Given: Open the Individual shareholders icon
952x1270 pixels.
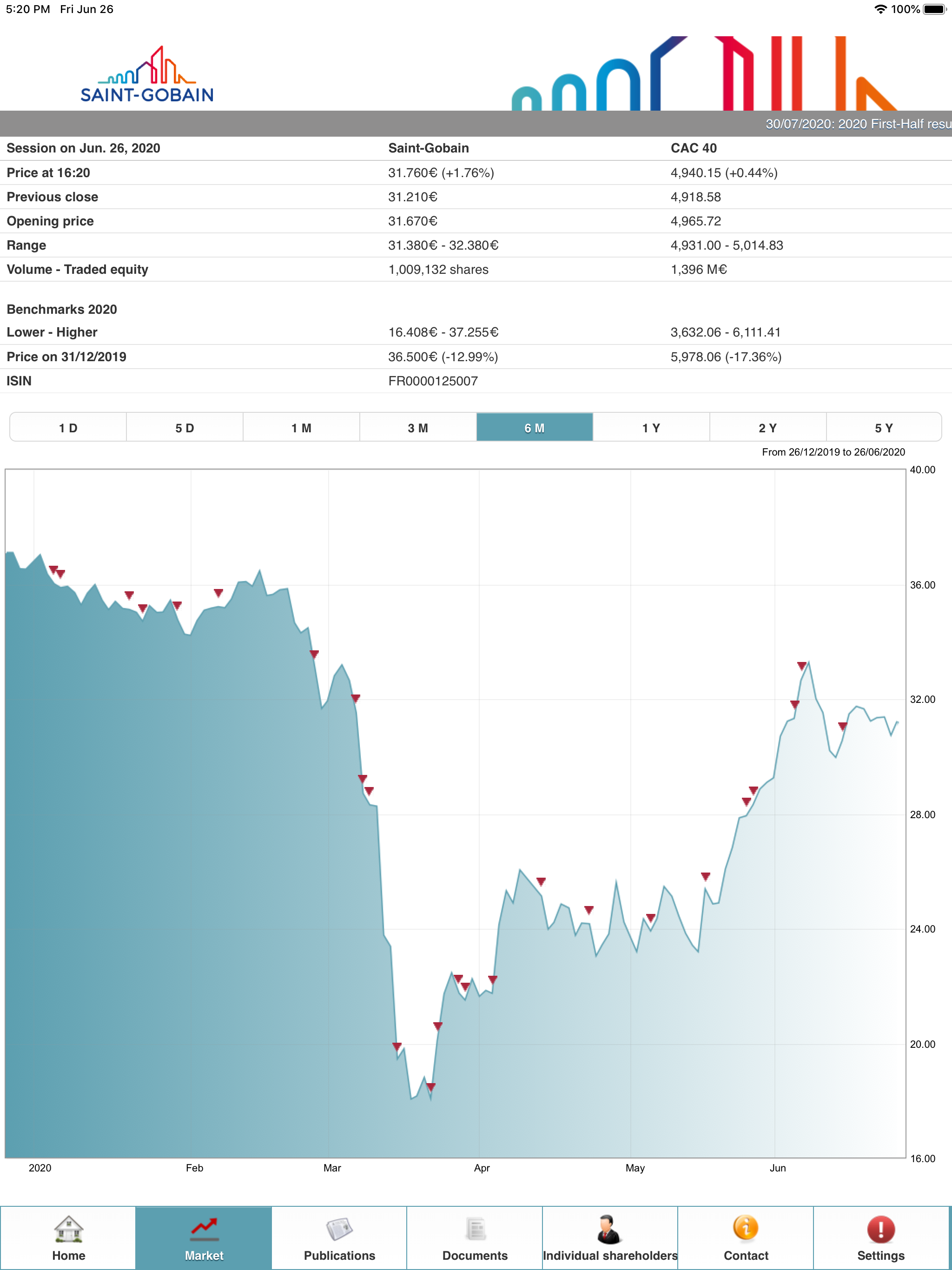Looking at the screenshot, I should [x=609, y=1229].
